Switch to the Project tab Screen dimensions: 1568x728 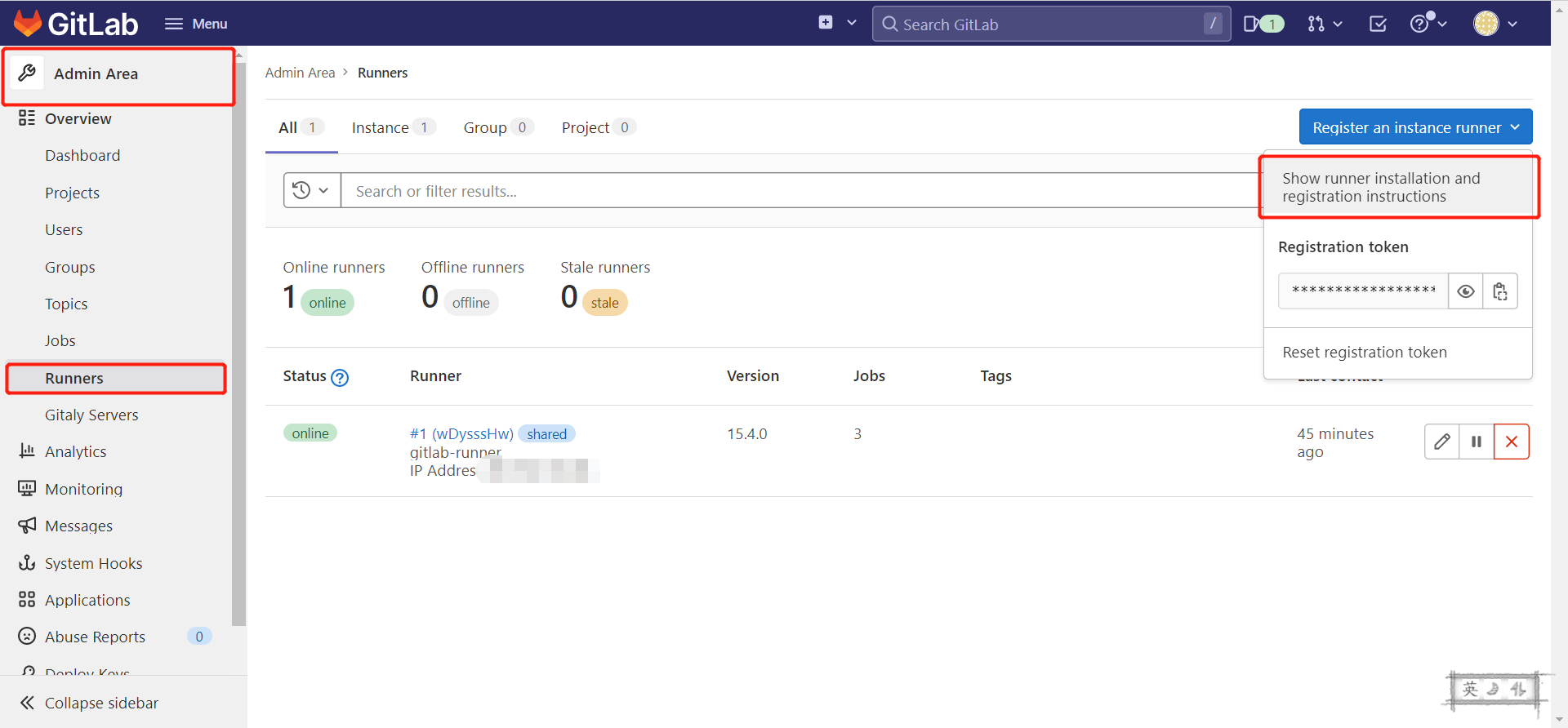tap(599, 127)
